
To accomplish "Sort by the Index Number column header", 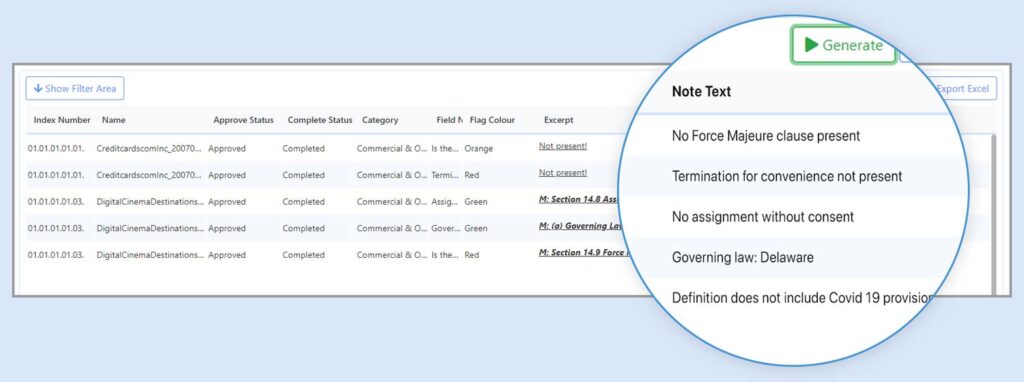I will point(62,120).
